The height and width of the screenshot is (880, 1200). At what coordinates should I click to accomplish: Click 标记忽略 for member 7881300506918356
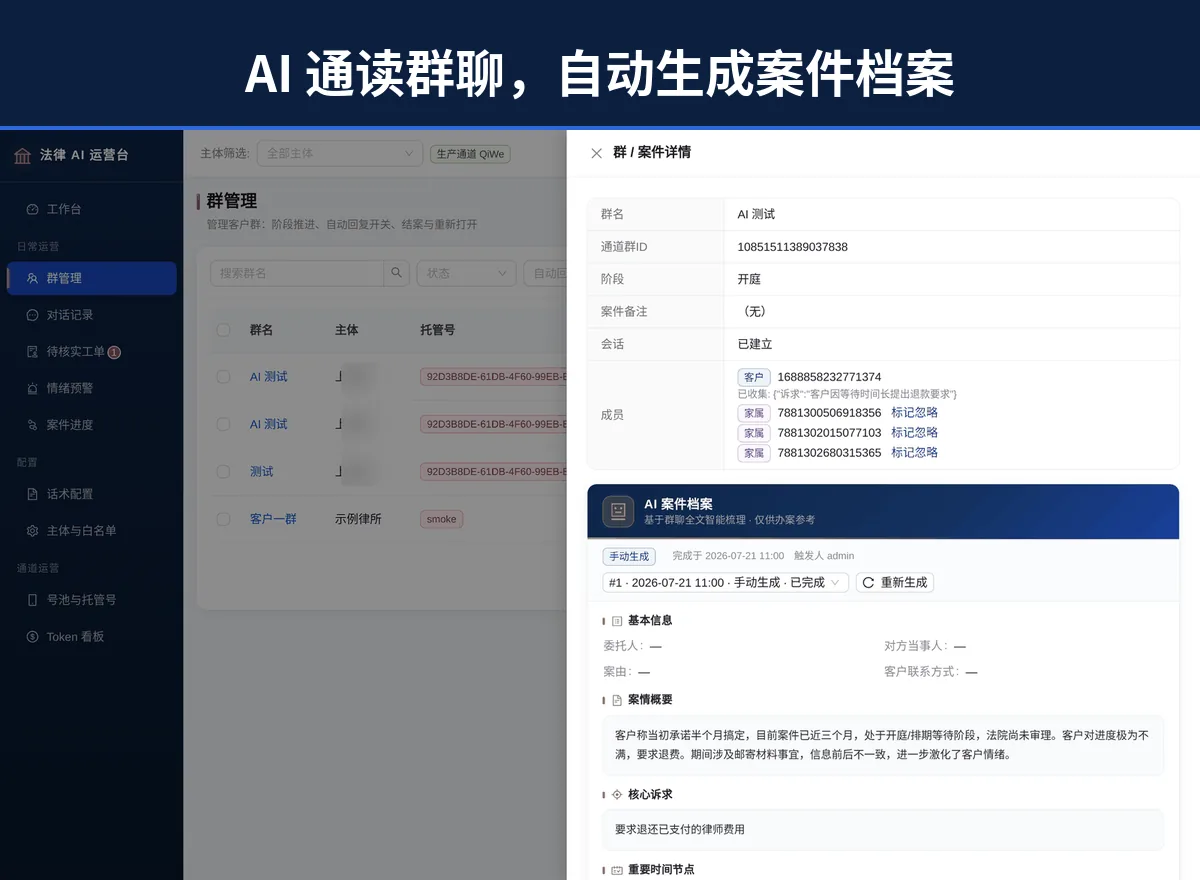914,413
